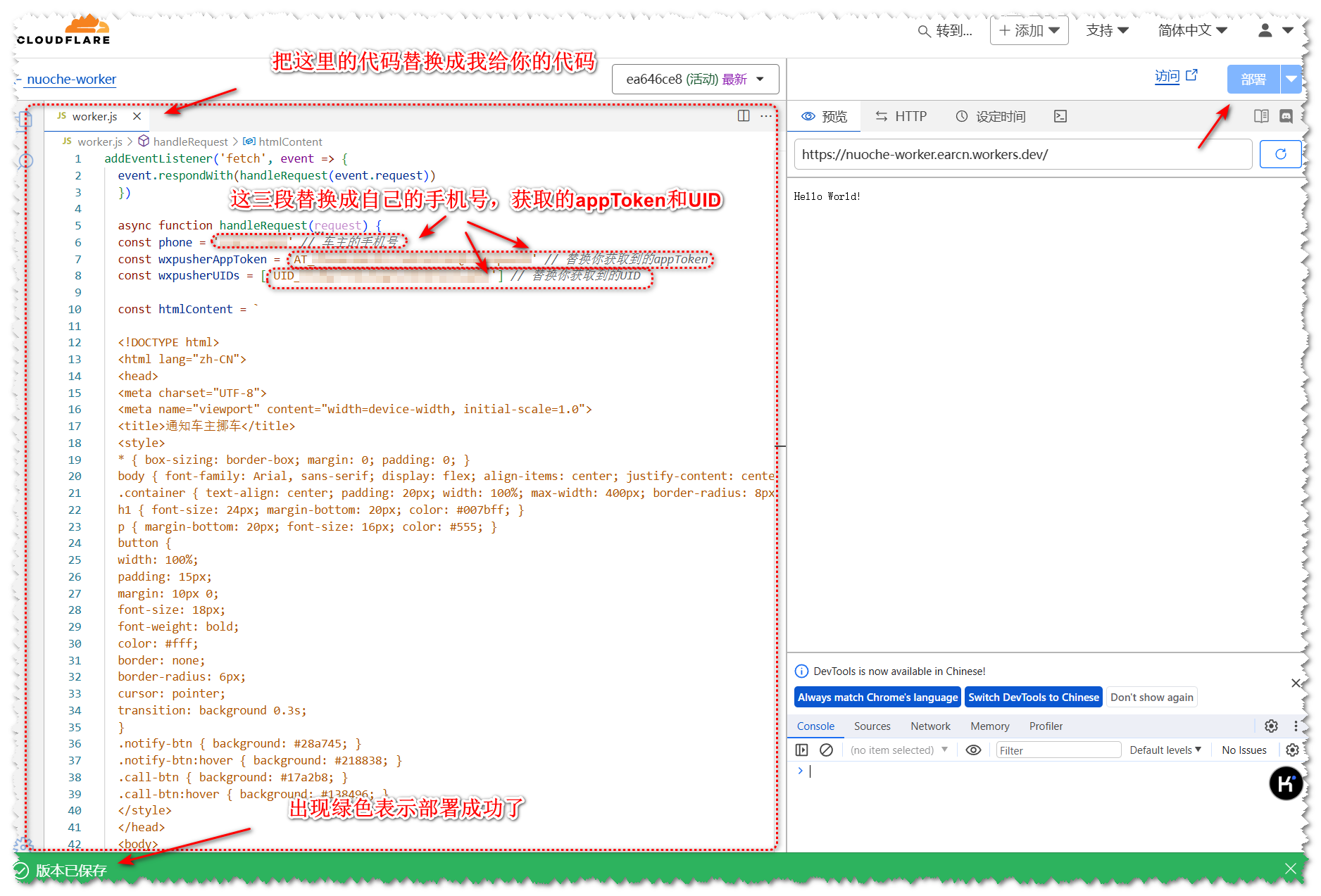
Task: Toggle the console sidebar
Action: [x=801, y=750]
